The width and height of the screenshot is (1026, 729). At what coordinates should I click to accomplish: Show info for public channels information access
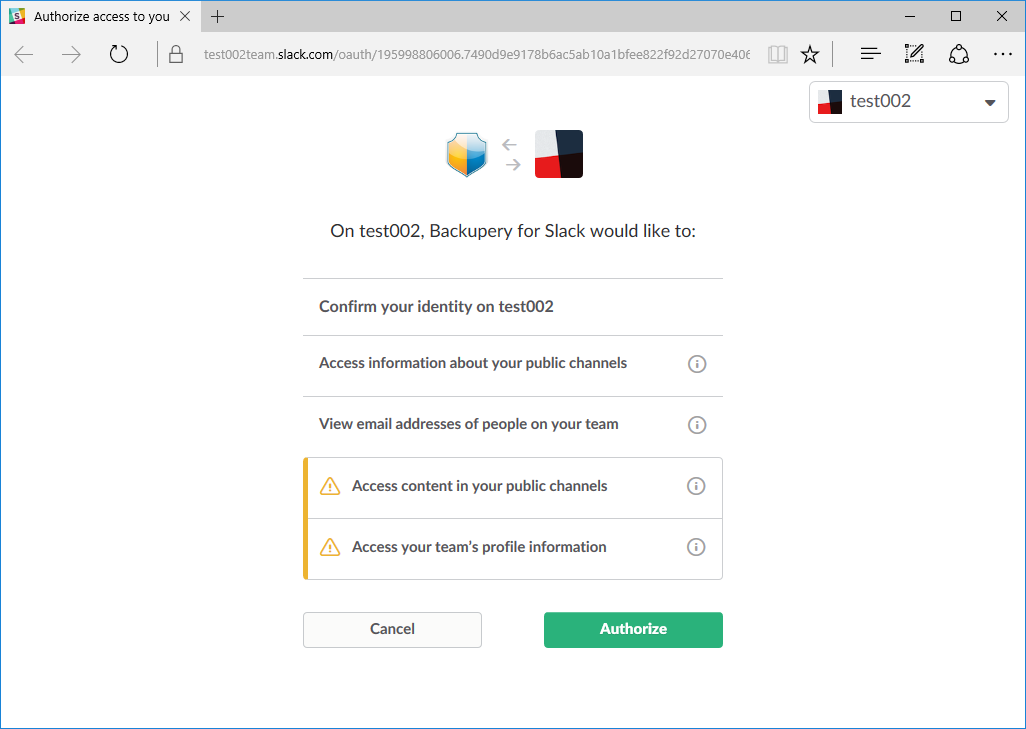coord(697,364)
